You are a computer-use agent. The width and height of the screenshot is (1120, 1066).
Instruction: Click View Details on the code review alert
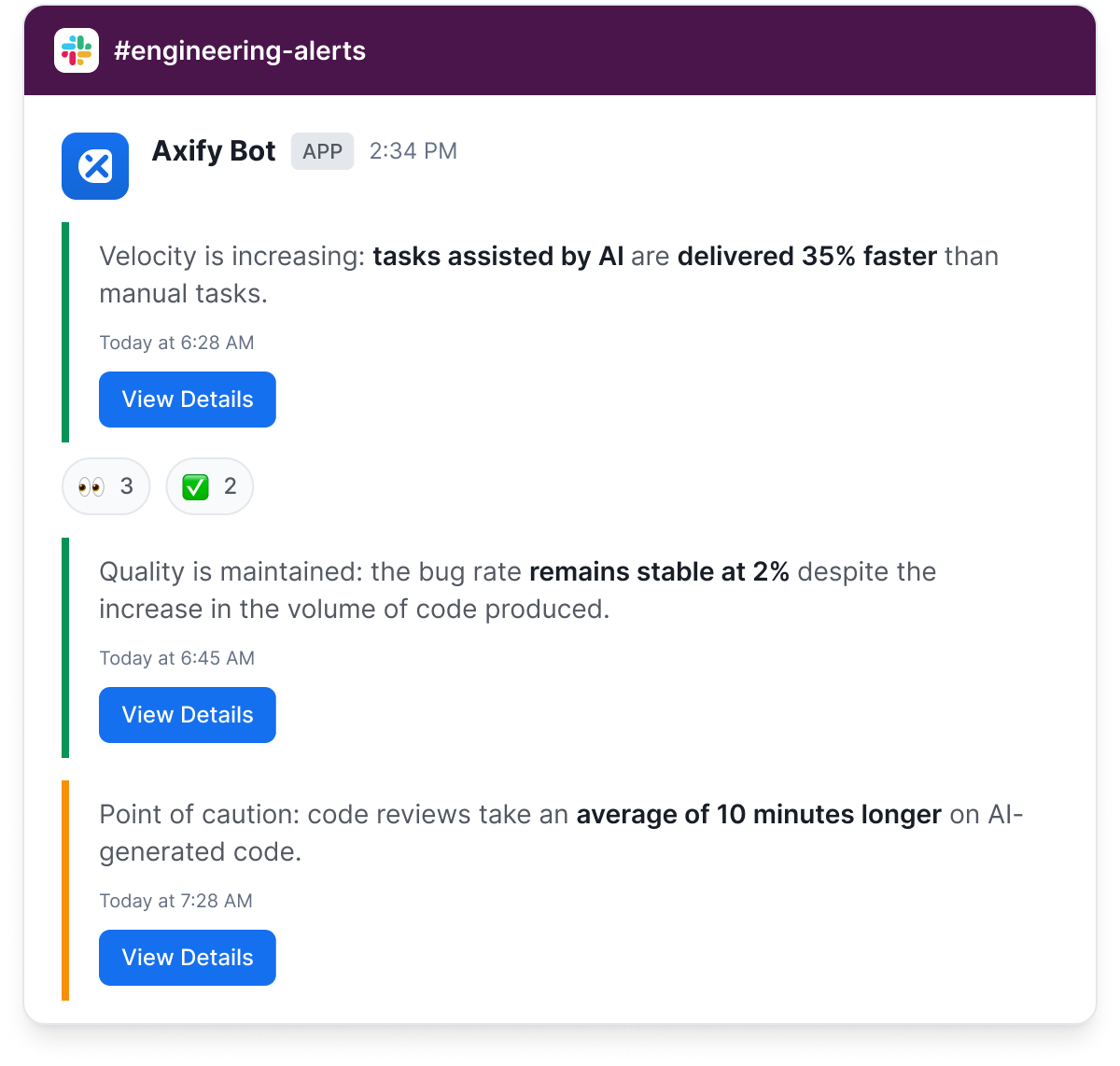pos(187,958)
